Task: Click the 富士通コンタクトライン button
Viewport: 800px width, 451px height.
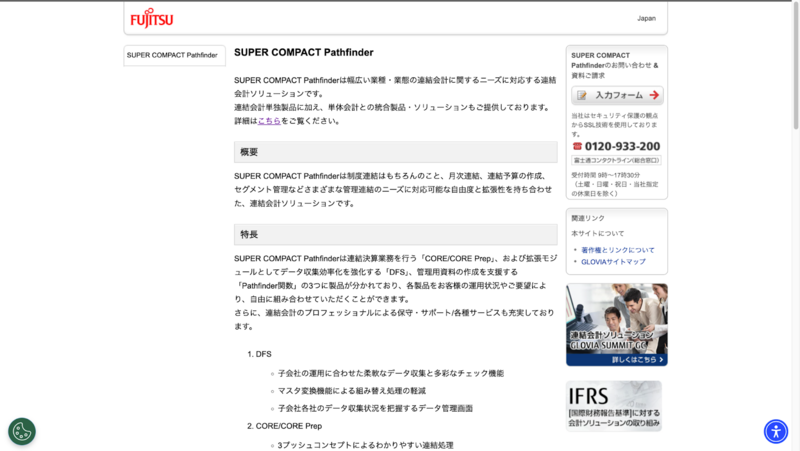Action: 616,160
